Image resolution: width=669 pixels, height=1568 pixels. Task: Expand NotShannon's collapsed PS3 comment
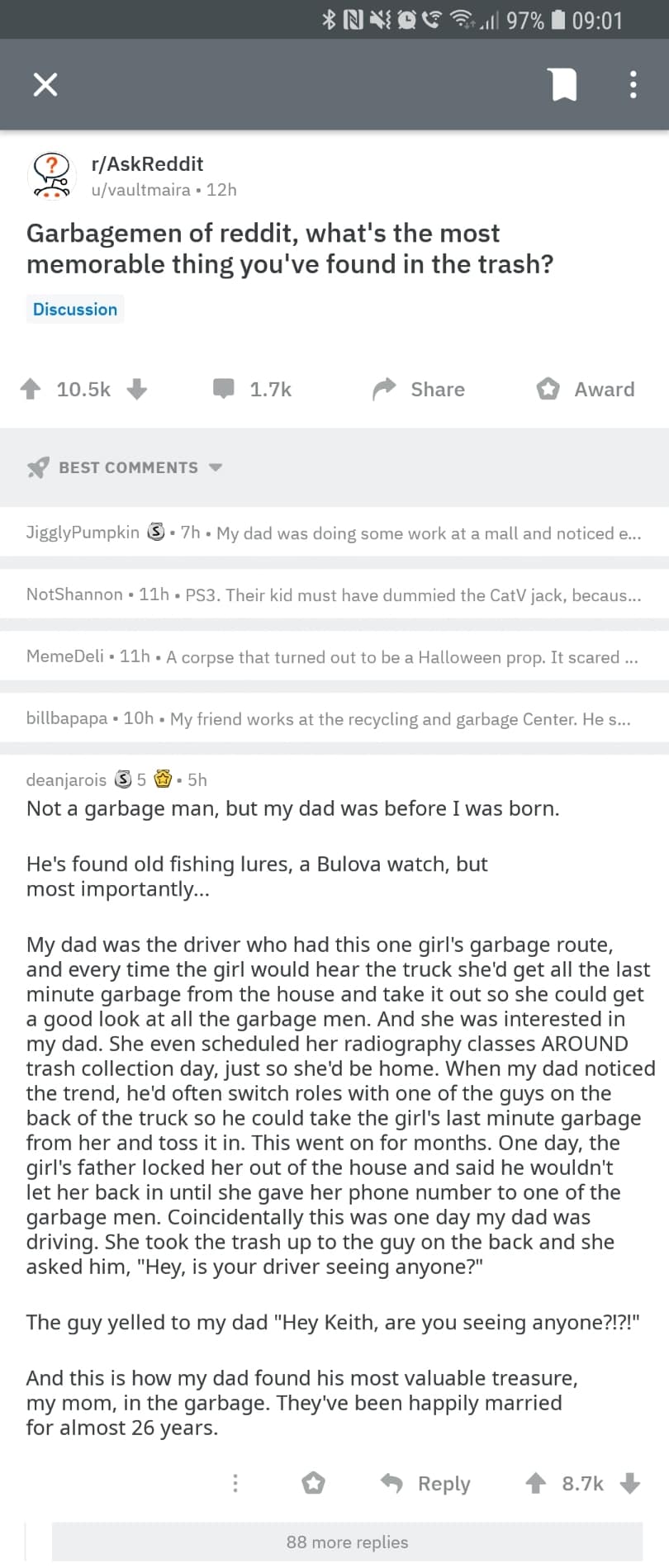click(x=334, y=595)
